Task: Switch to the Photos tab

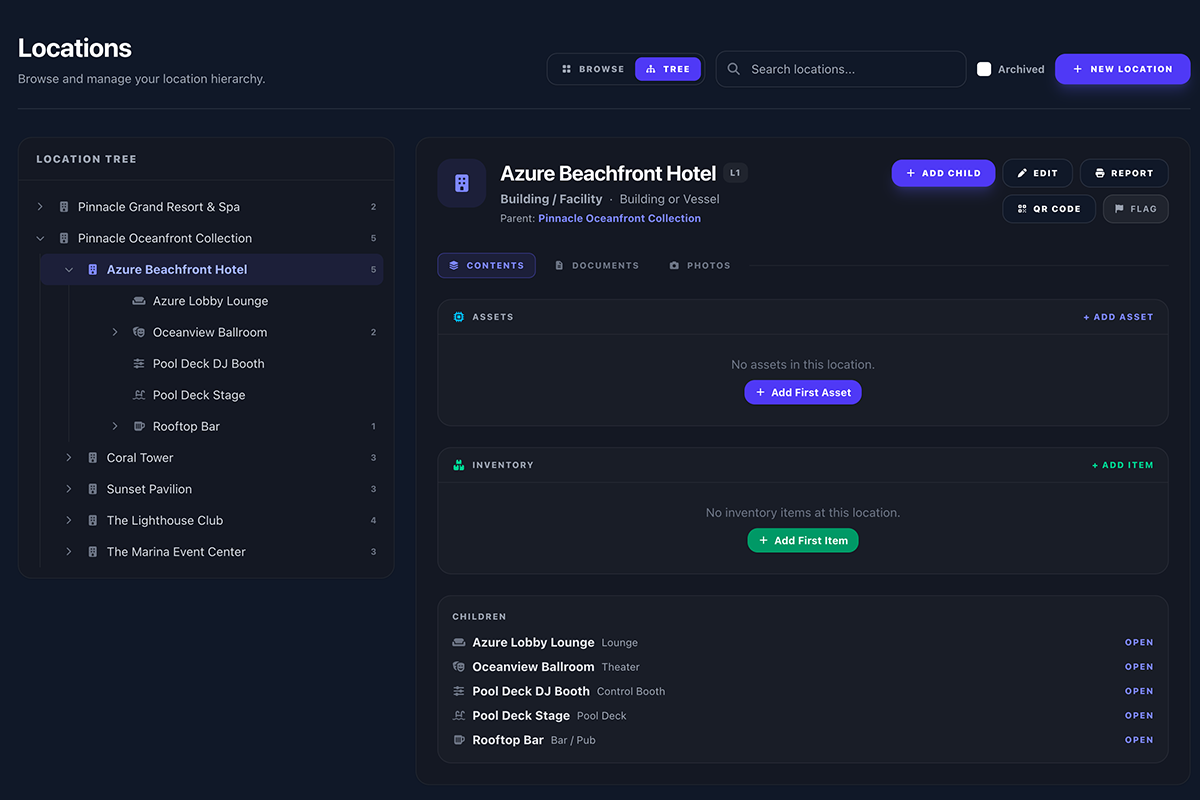Action: click(699, 265)
